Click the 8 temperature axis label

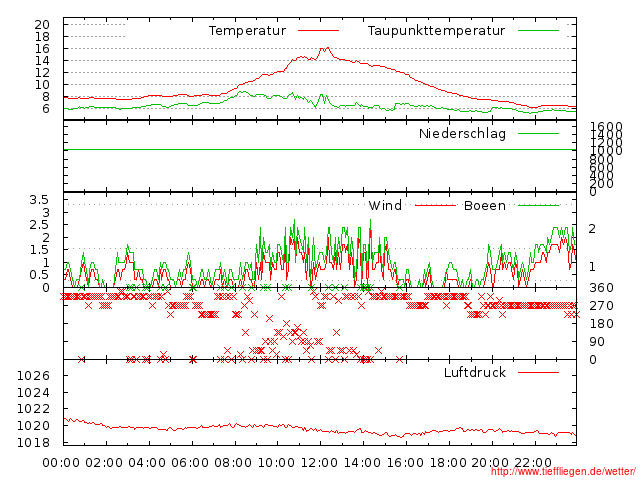tap(46, 97)
